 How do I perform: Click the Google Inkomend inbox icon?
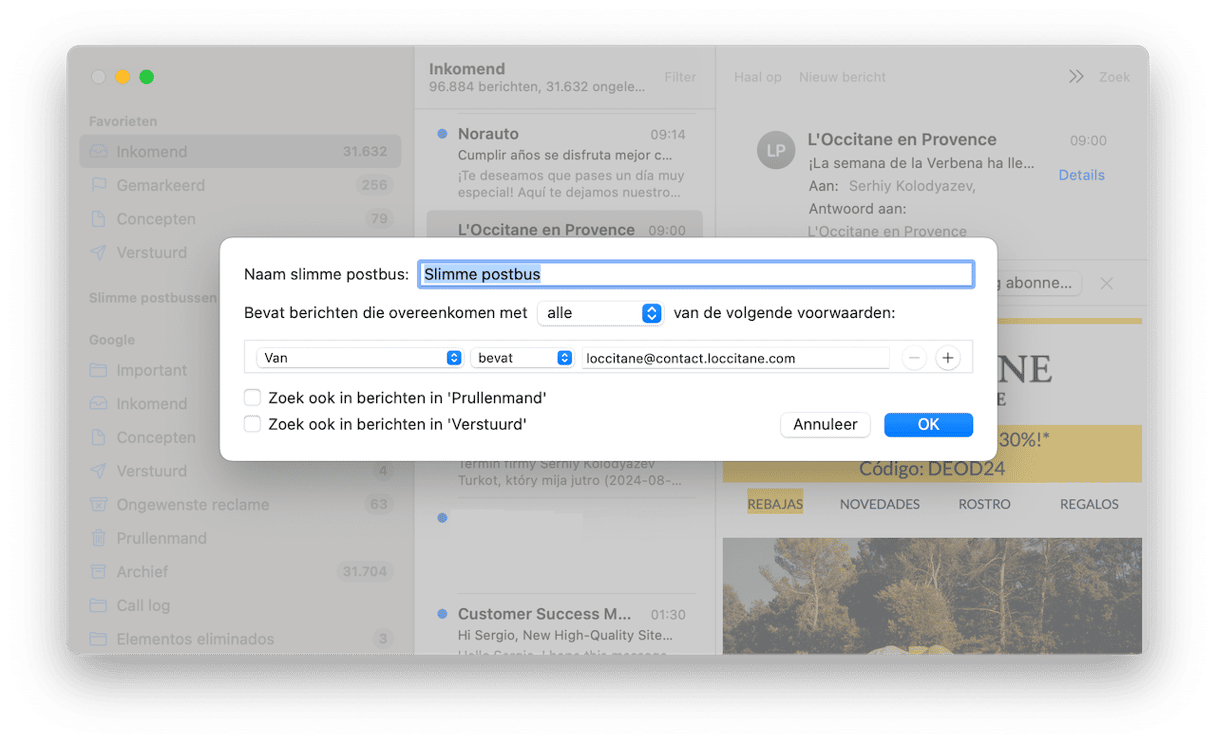tap(98, 404)
